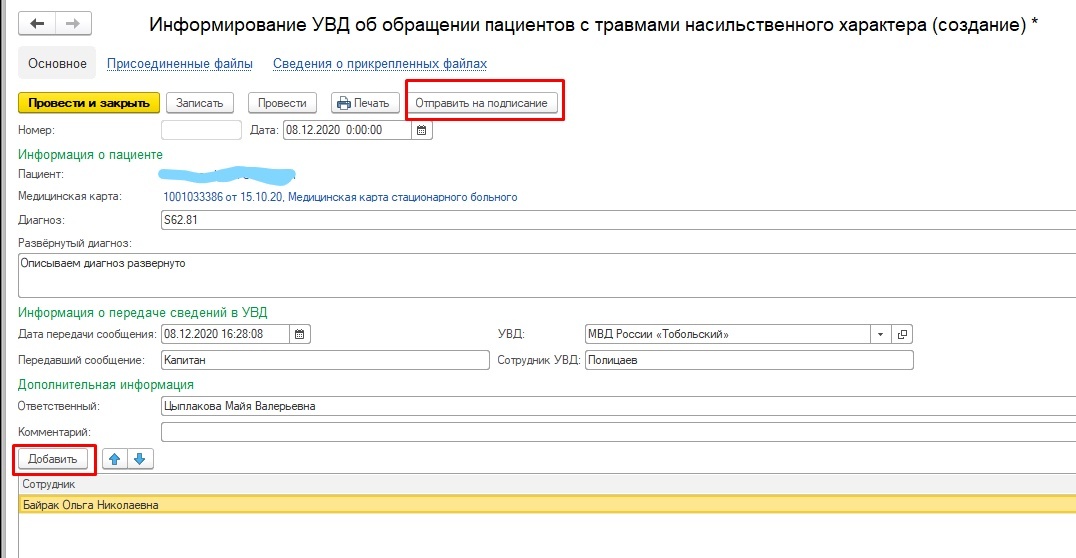Select the Основное tab
Screen dimensions: 1076x558
(x=57, y=64)
